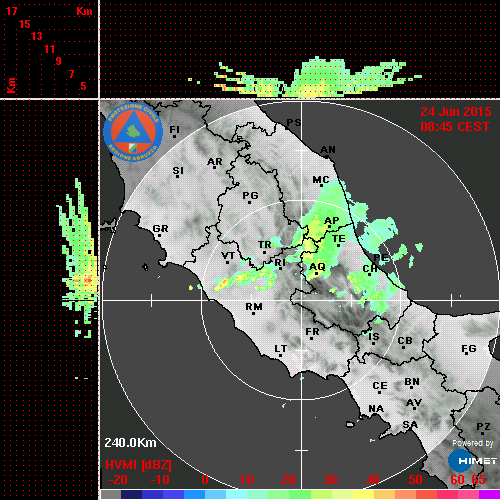The width and height of the screenshot is (500, 500).
Task: Select the NA city marker
Action: tap(376, 409)
